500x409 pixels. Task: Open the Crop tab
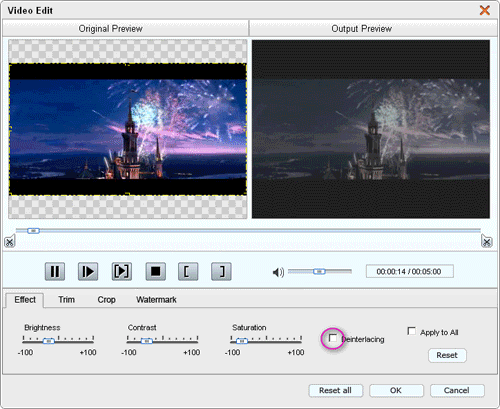tap(106, 300)
